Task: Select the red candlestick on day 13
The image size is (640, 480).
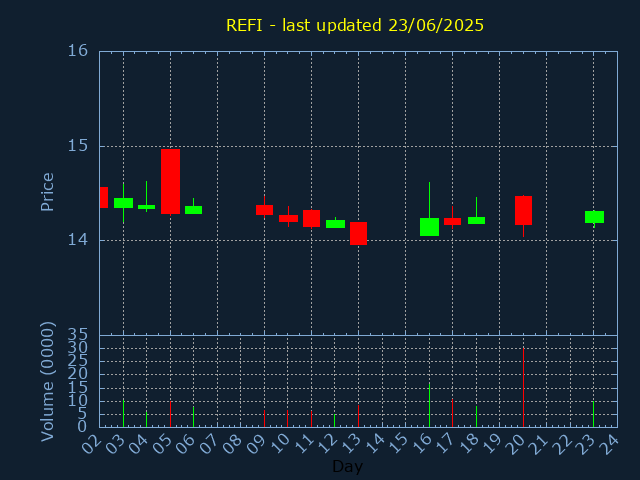Action: 358,233
